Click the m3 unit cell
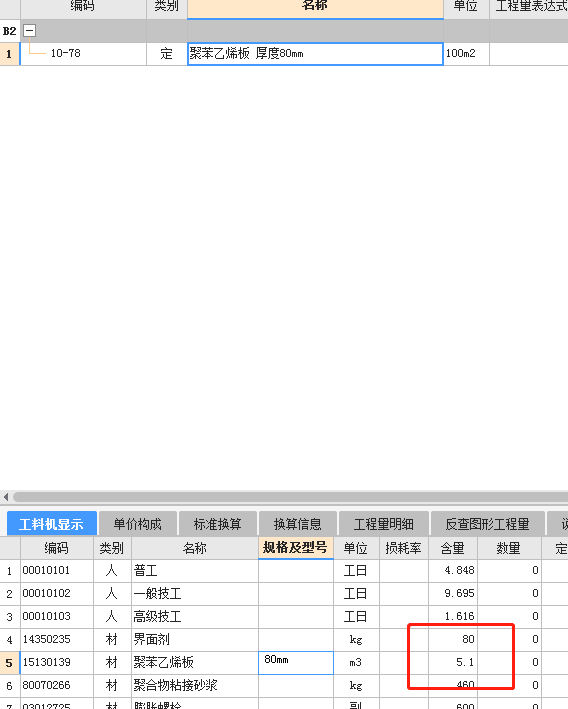Viewport: 568px width, 709px height. coord(356,663)
